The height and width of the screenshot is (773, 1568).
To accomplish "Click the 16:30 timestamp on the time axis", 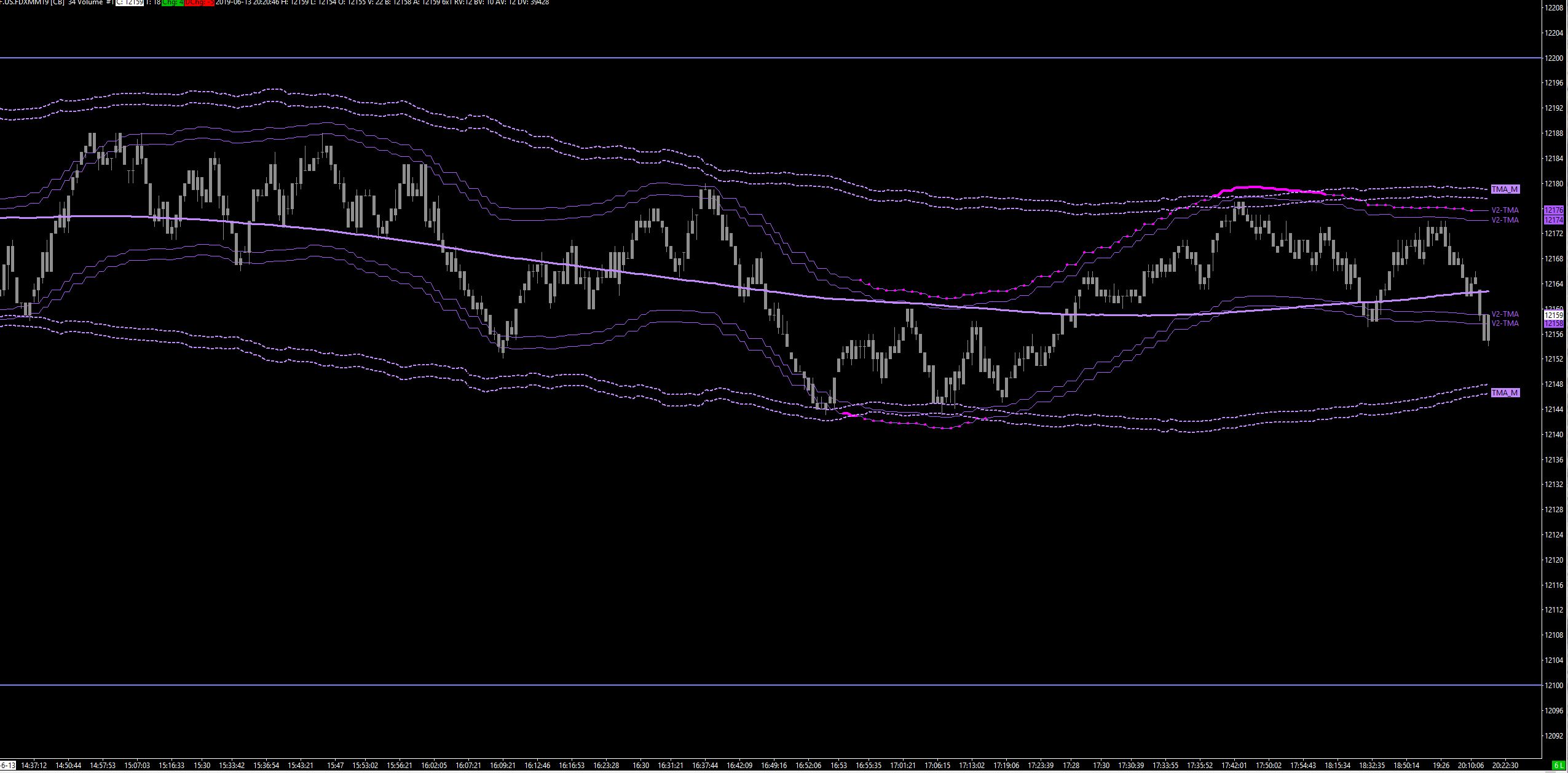I will click(x=640, y=766).
